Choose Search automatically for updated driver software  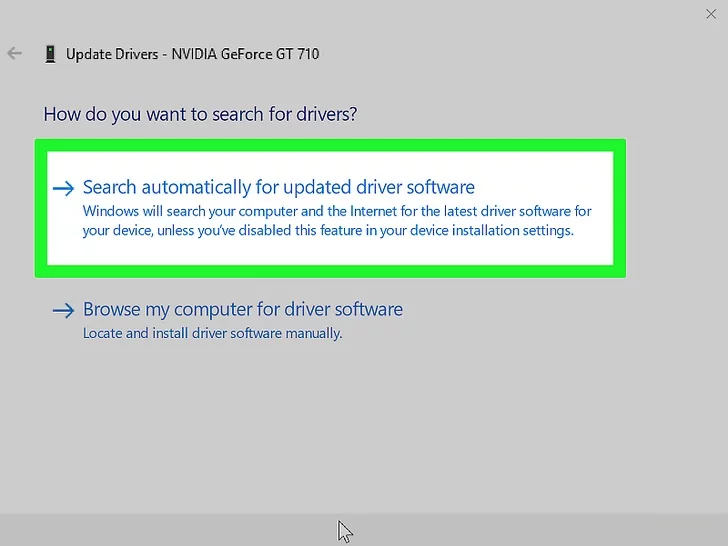[278, 187]
